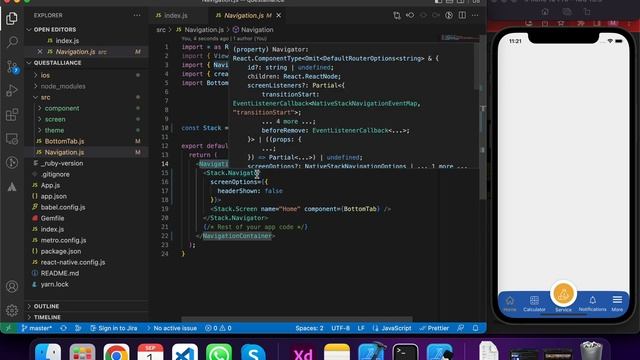Open Google Chrome from the dock

click(x=116, y=352)
